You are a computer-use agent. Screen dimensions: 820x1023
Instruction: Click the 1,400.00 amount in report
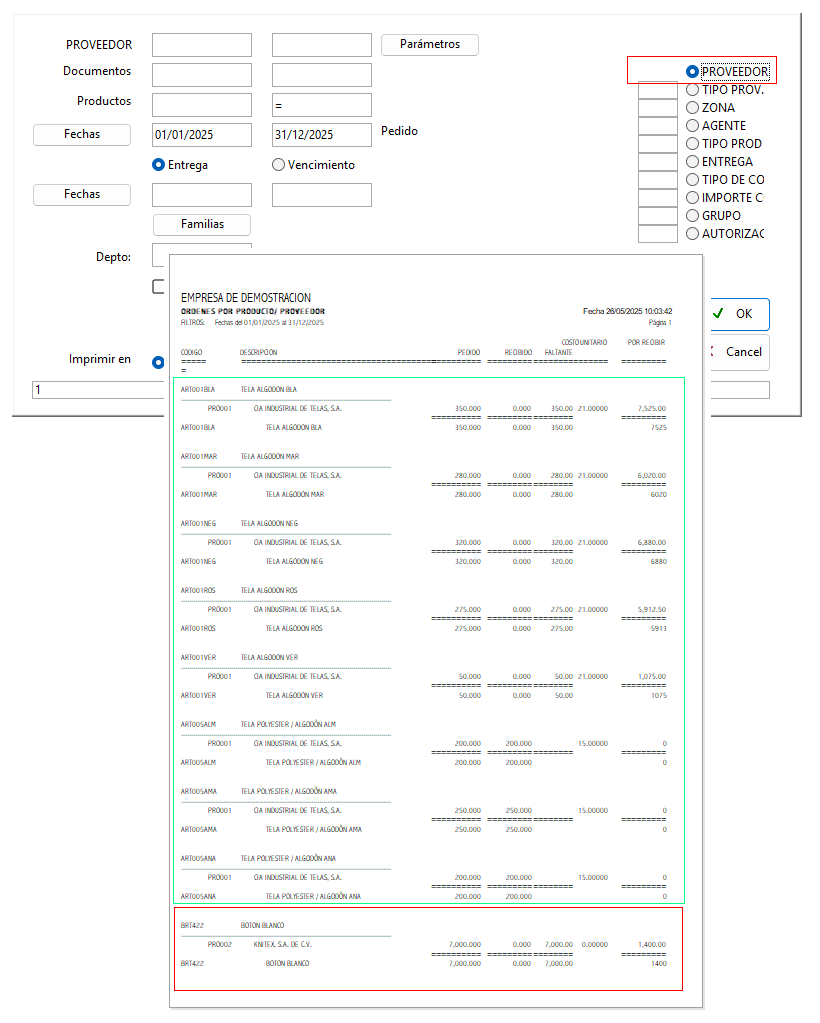[652, 944]
